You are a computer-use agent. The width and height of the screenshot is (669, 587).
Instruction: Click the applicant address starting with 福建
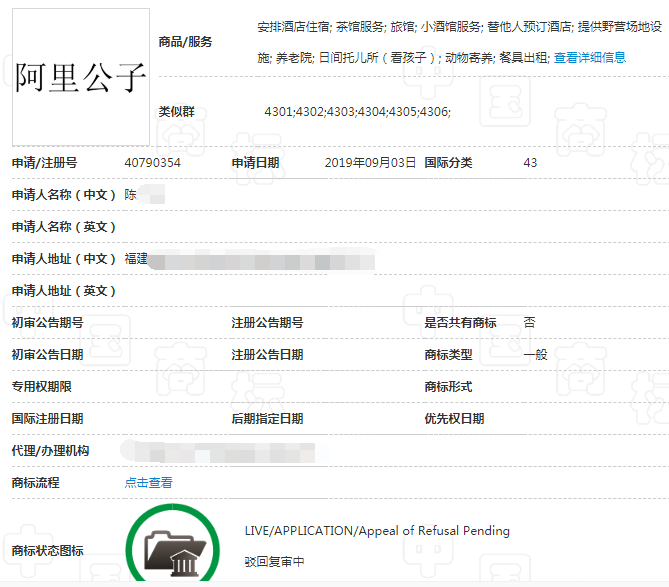point(136,259)
